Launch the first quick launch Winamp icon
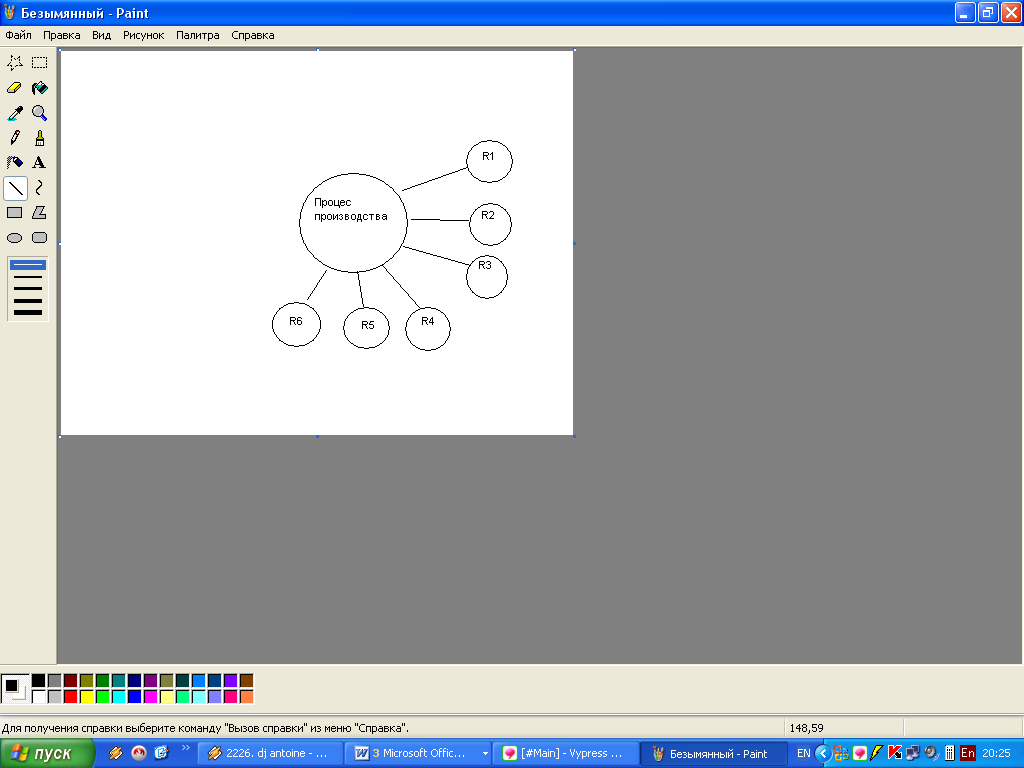This screenshot has width=1024, height=768. [x=116, y=753]
